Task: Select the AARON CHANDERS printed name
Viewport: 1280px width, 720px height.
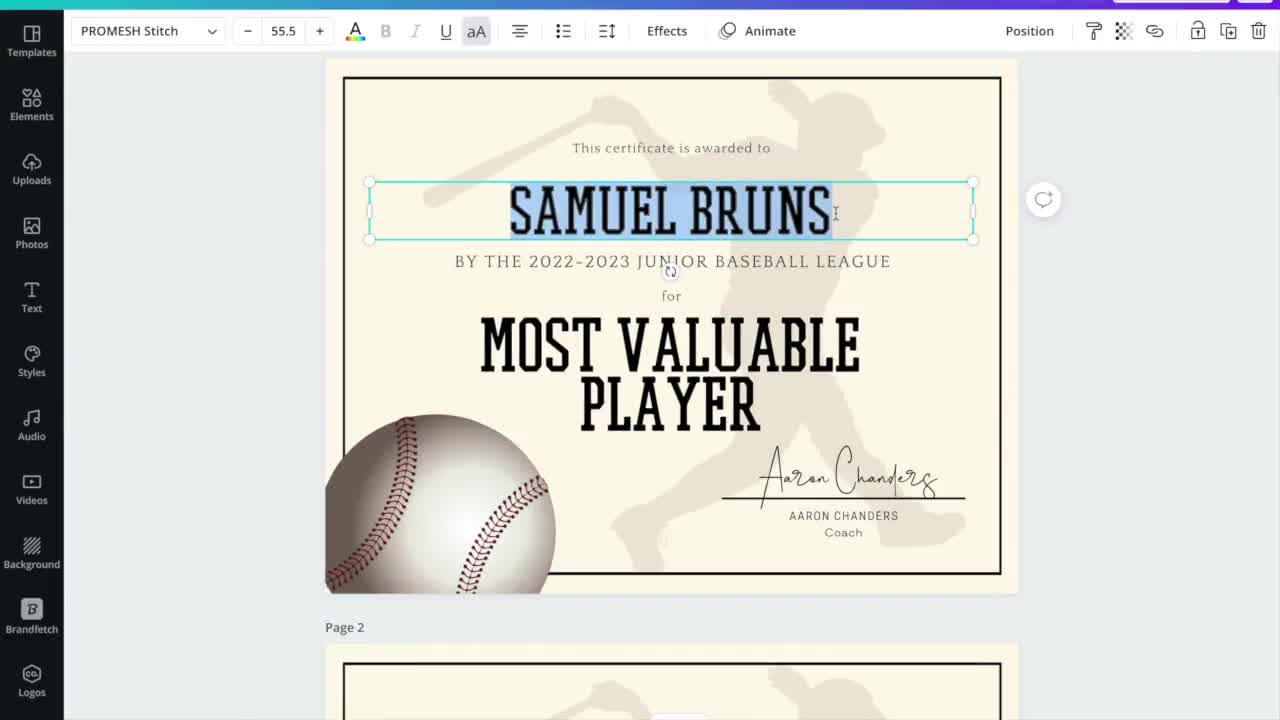Action: pyautogui.click(x=843, y=516)
